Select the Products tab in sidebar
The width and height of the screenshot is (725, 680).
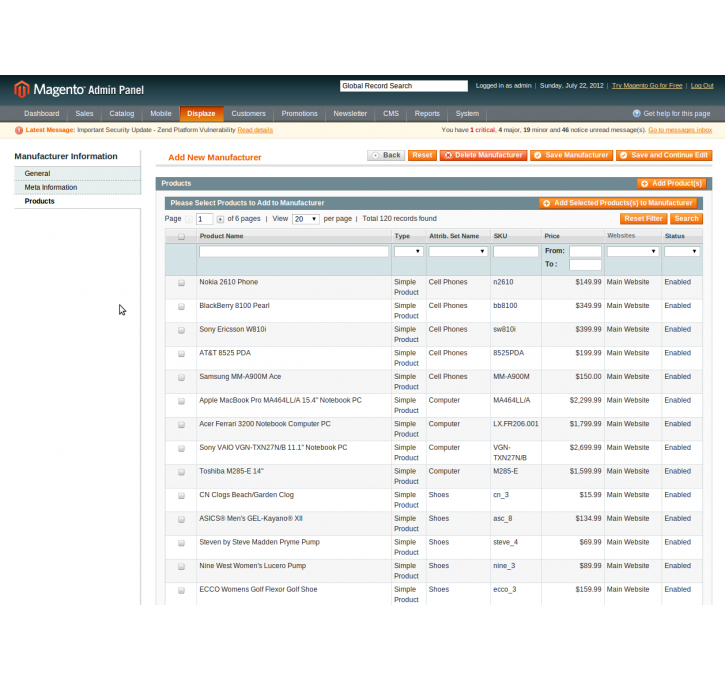point(77,202)
